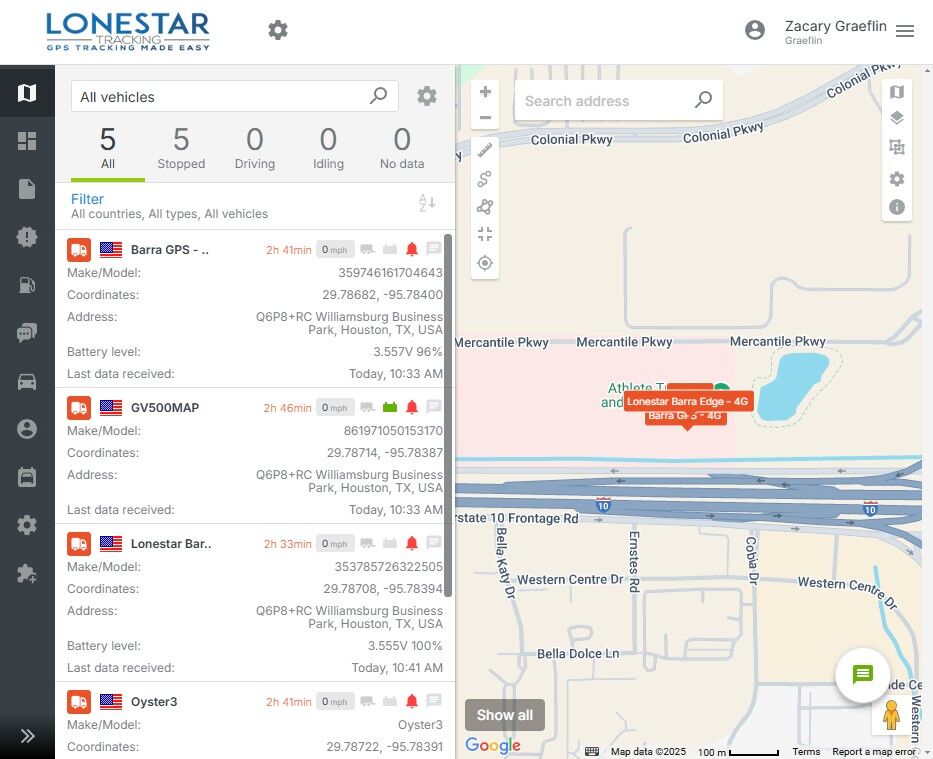Click the Lonestar Bar.. alert bell icon
The height and width of the screenshot is (759, 933).
coord(412,543)
